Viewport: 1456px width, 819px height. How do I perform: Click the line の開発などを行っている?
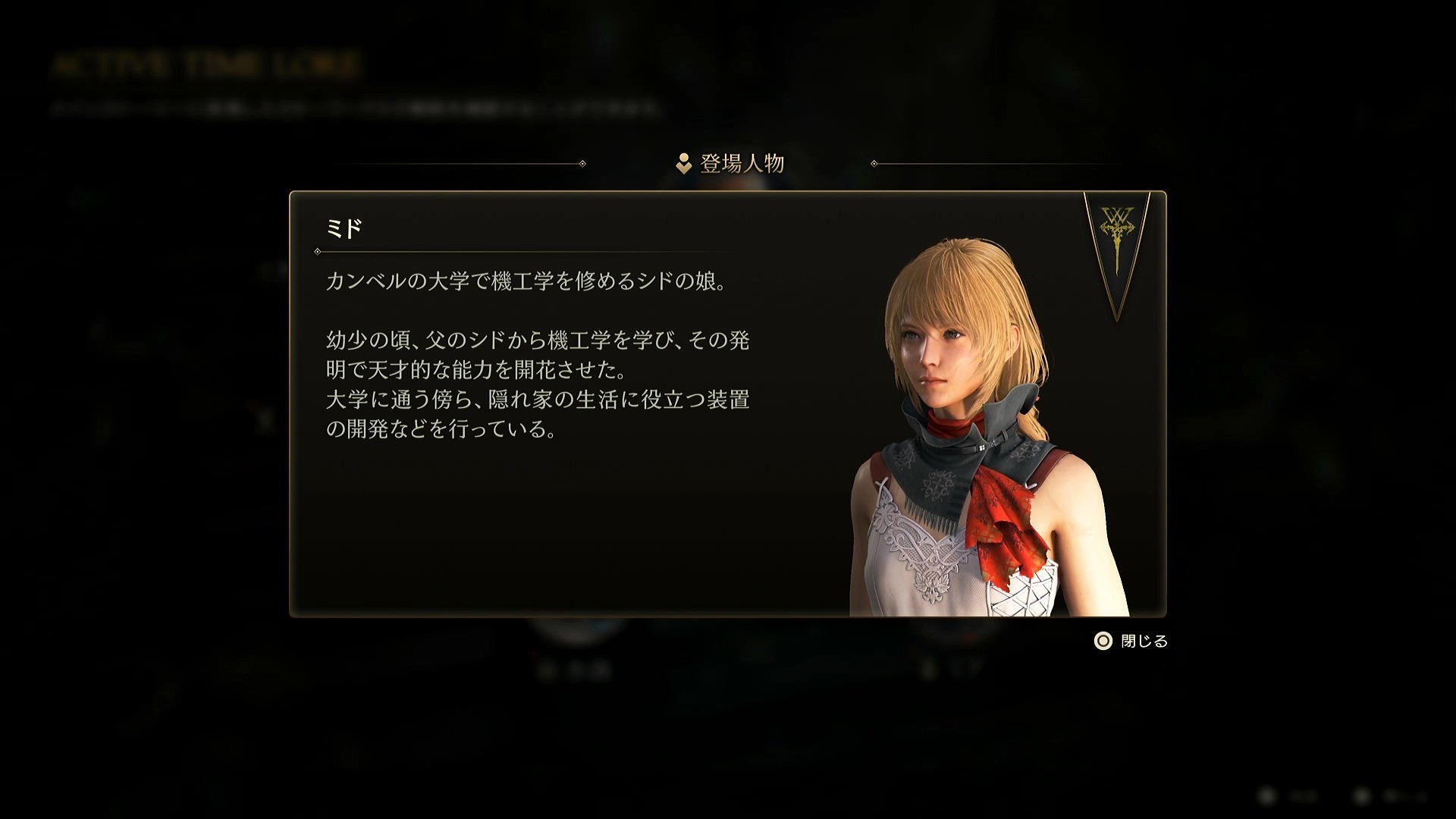pos(441,429)
